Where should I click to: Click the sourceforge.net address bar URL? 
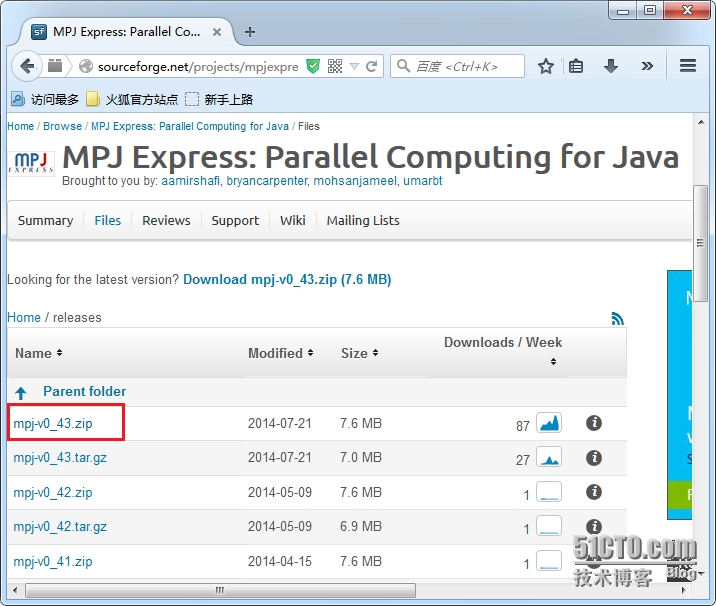click(x=198, y=67)
